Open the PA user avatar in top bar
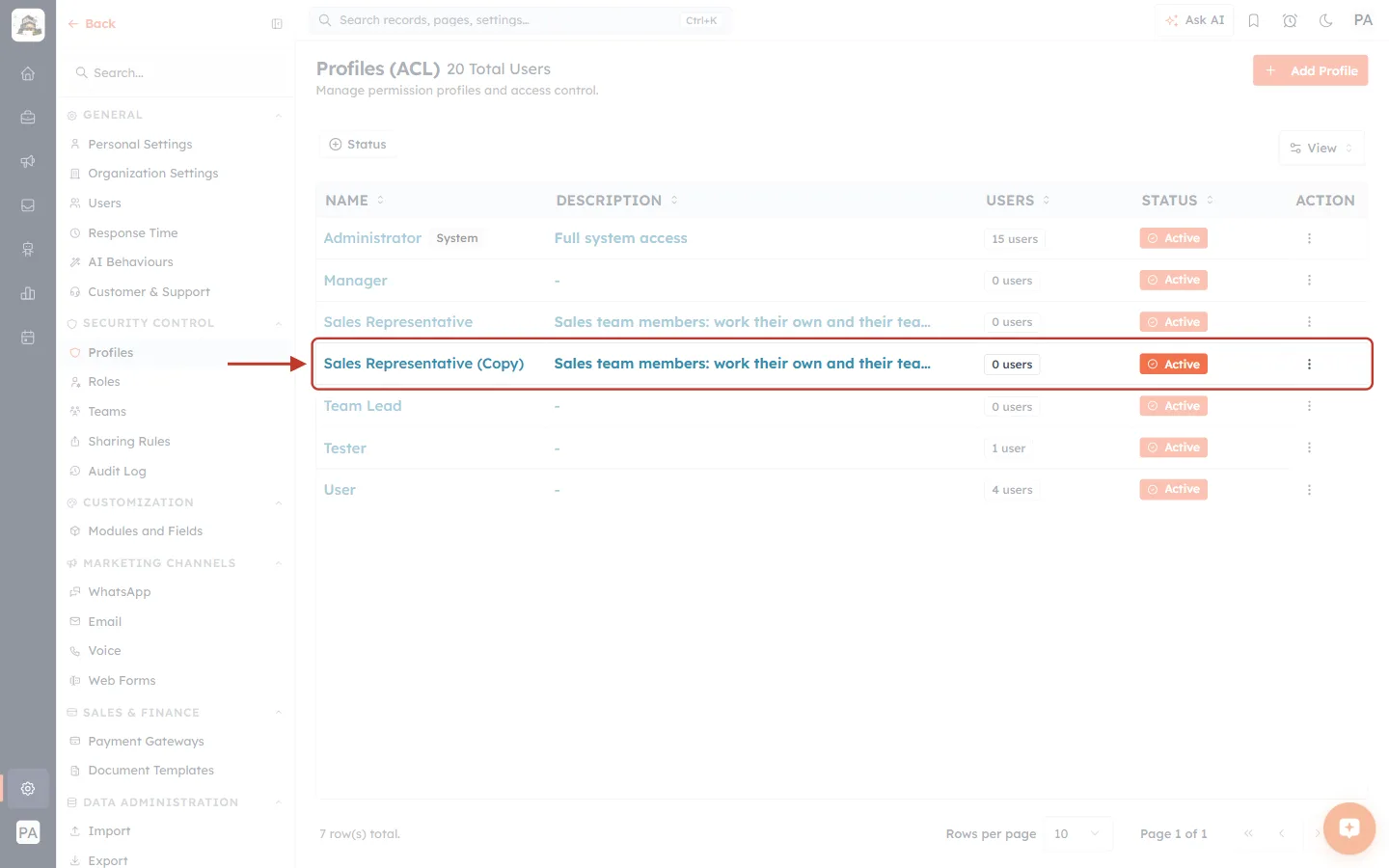Viewport: 1389px width, 868px height. 1363,20
